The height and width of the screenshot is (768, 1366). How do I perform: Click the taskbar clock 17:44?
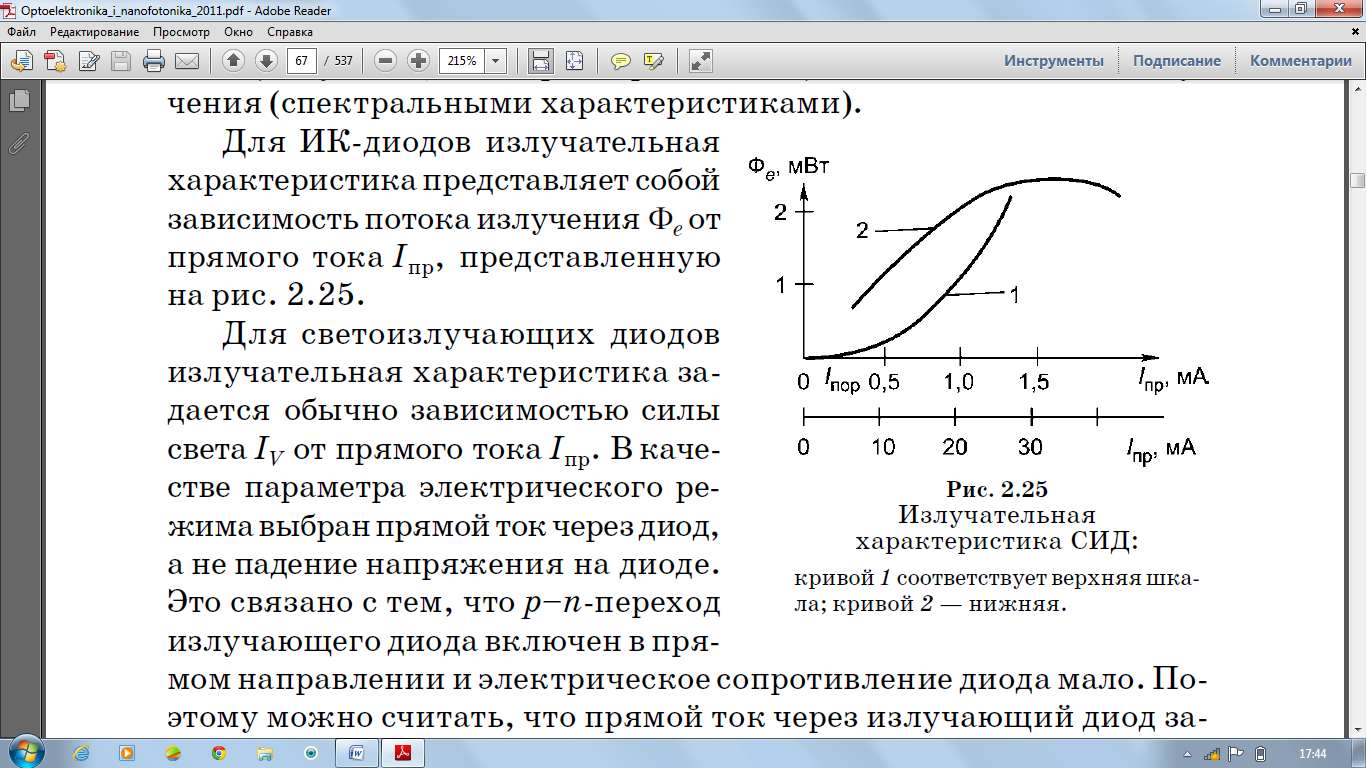click(1312, 753)
